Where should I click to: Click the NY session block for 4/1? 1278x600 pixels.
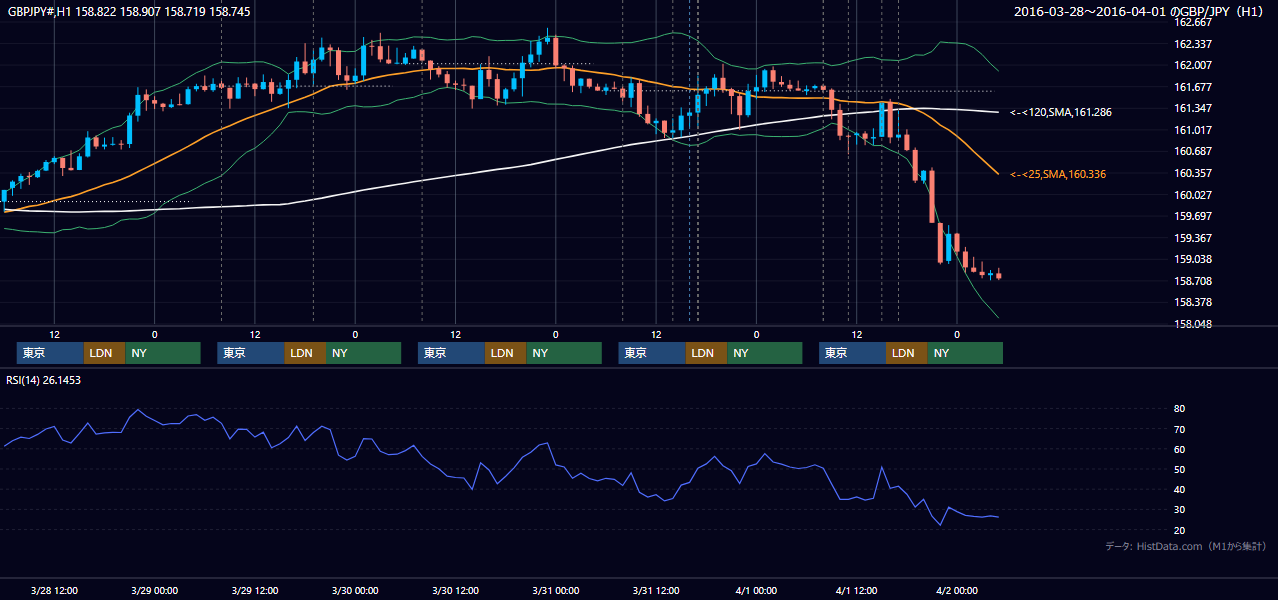(x=965, y=353)
